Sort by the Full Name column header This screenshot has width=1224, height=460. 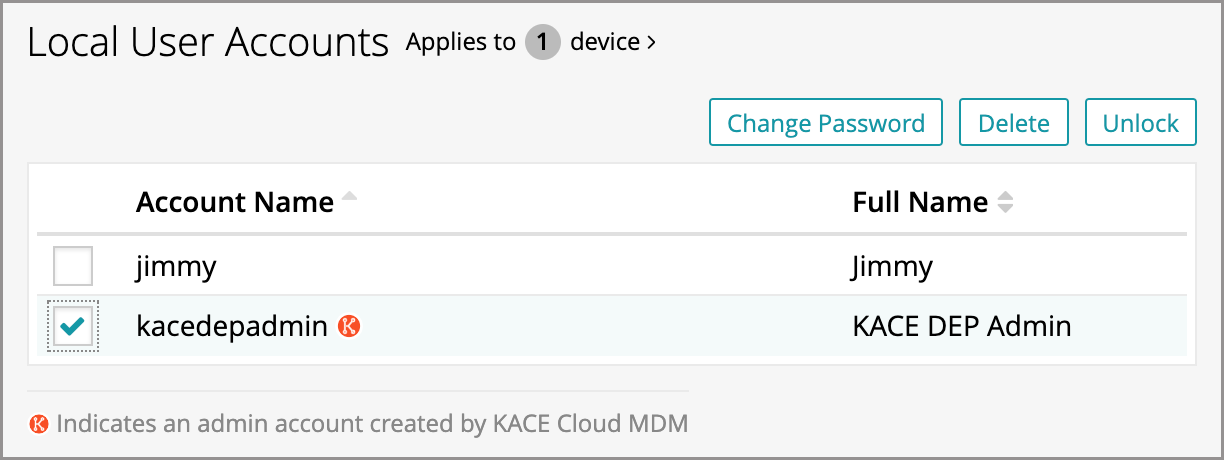pos(920,202)
